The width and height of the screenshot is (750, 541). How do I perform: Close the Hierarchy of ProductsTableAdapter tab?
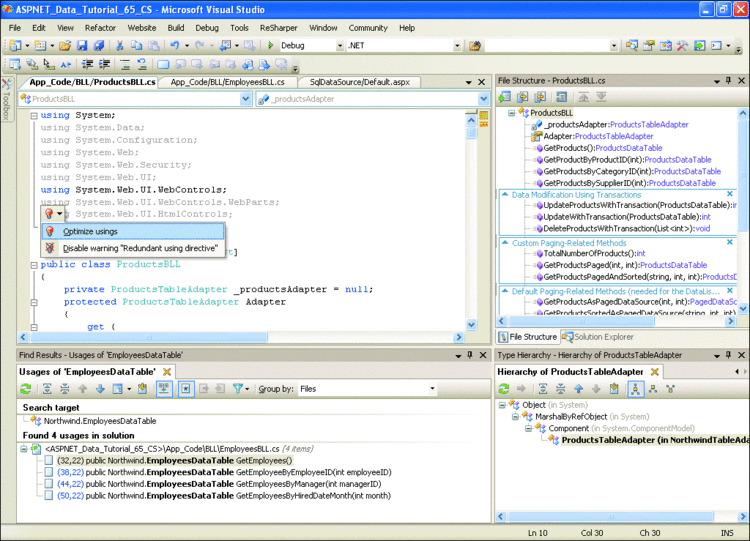(655, 372)
